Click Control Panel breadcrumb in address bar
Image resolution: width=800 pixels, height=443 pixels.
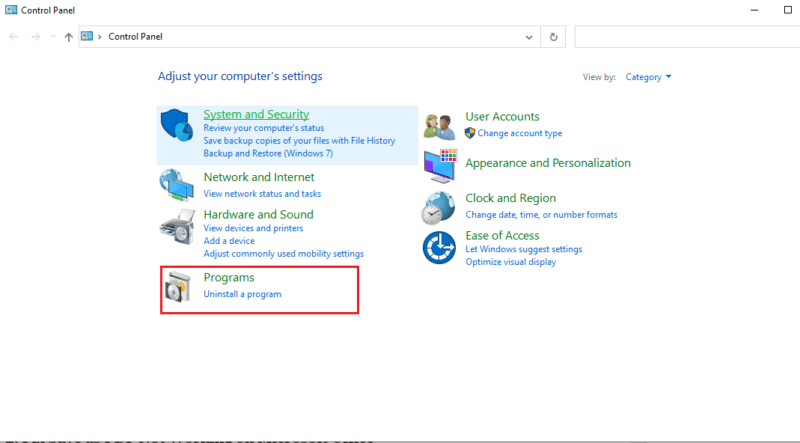135,37
